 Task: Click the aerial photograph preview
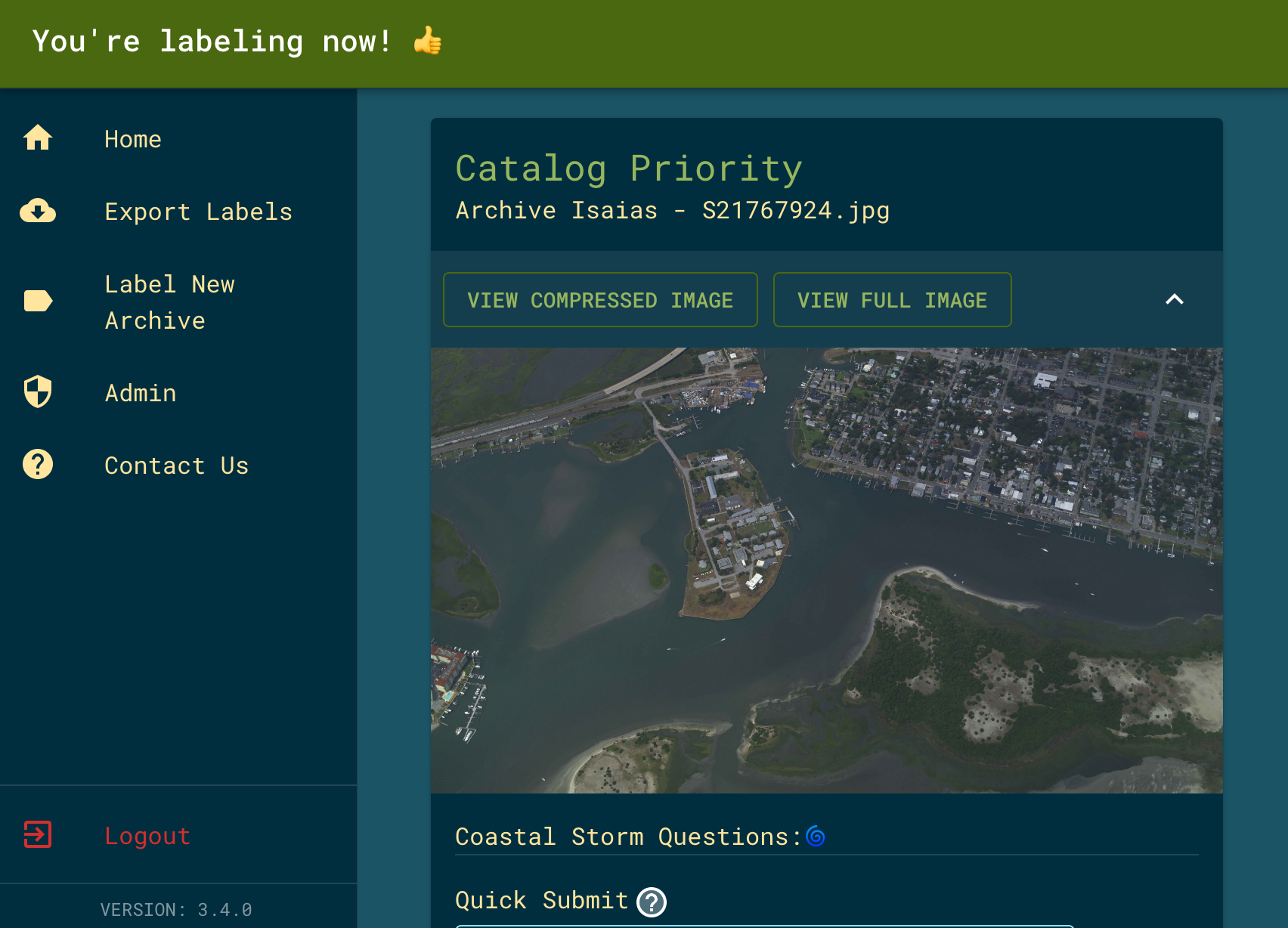pos(826,567)
